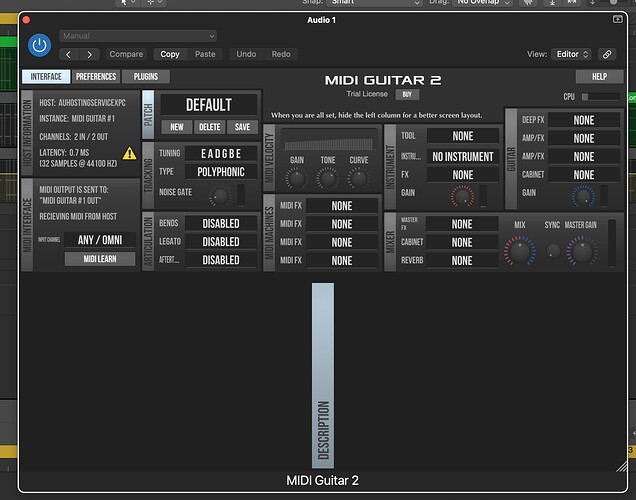Adjust the instrument Gain knob
Viewport: 636px width, 500px height.
462,196
